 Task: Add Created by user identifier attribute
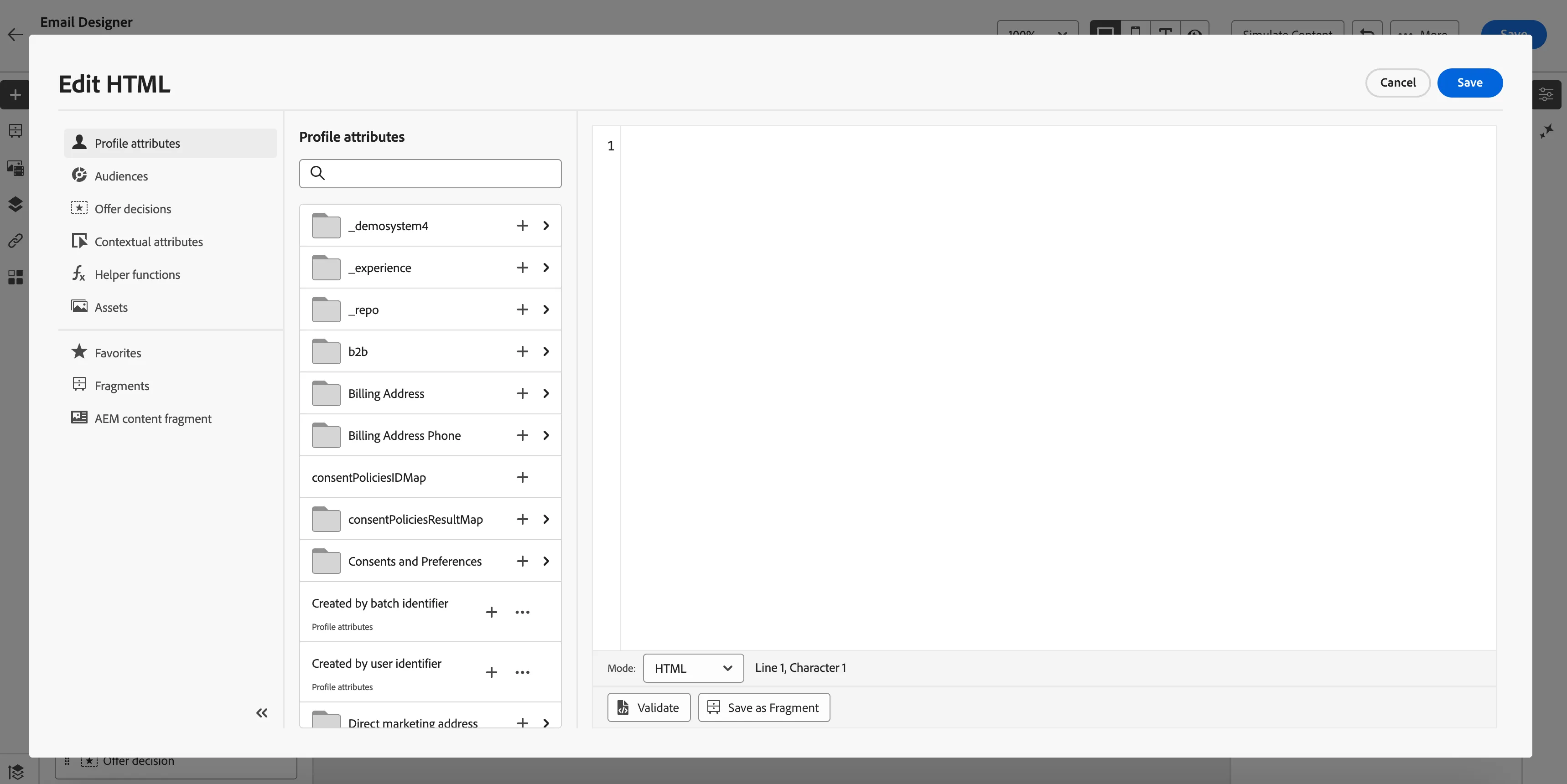492,672
